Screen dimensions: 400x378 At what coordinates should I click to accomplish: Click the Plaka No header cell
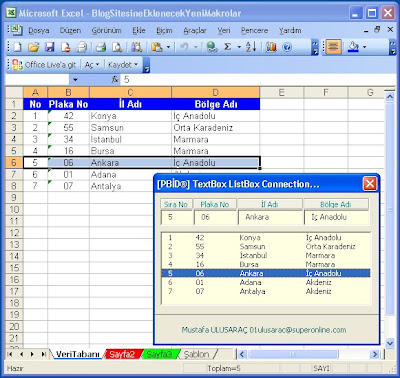tap(68, 104)
